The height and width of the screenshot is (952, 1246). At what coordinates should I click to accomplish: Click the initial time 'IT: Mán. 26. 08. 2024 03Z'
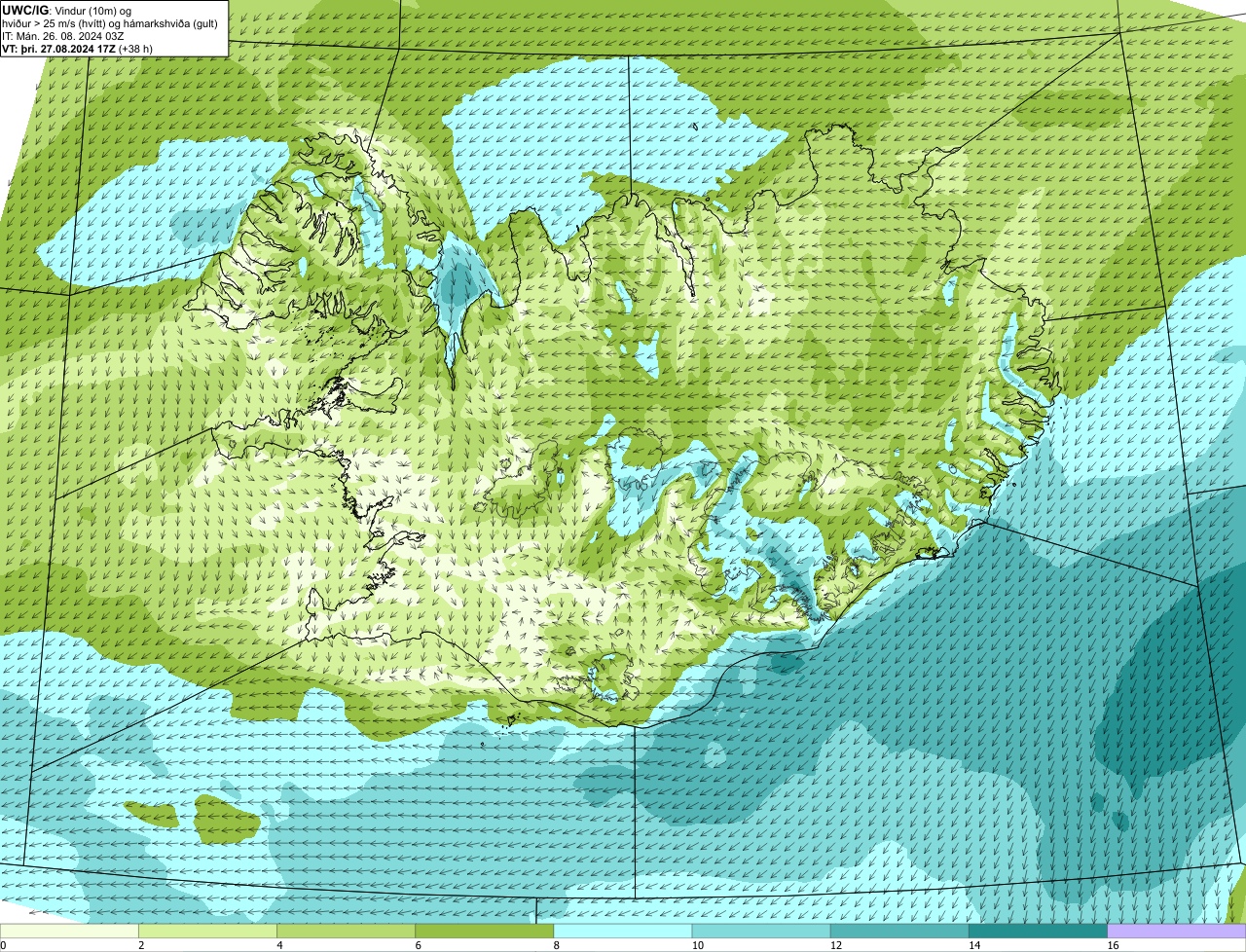click(x=64, y=35)
